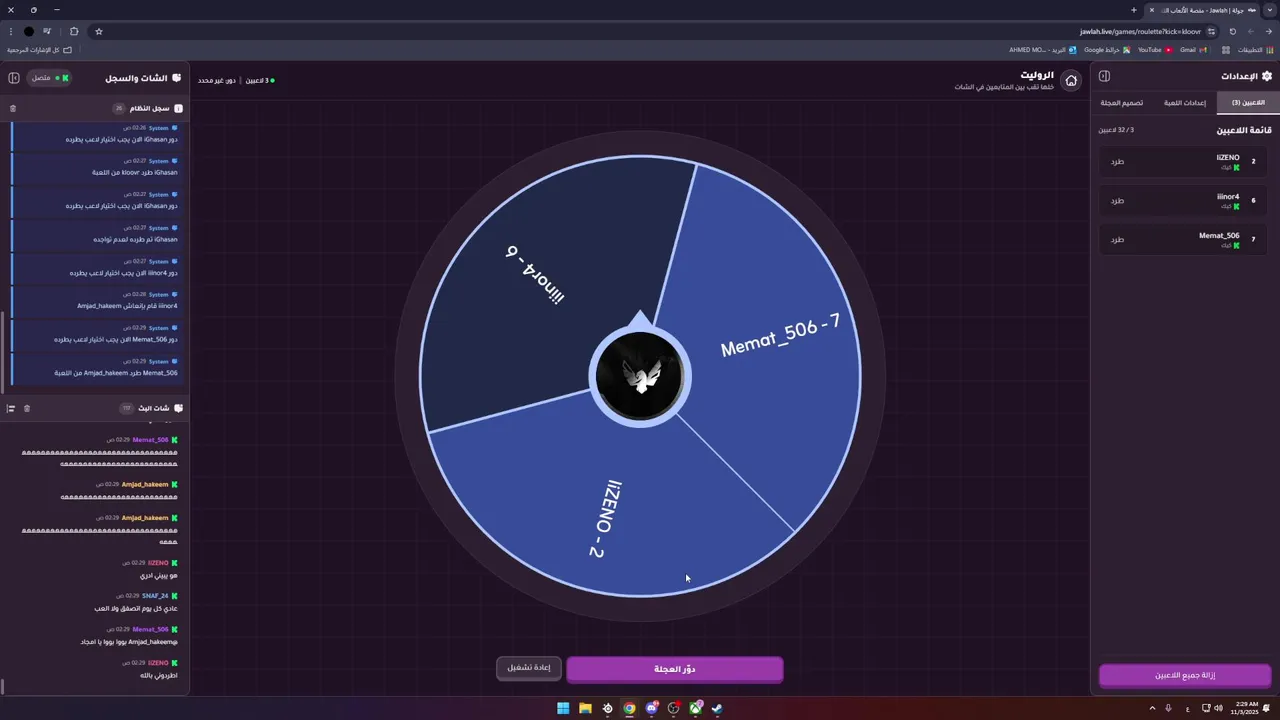1280x720 pixels.
Task: Open Google Maps bookmark
Action: point(1107,50)
